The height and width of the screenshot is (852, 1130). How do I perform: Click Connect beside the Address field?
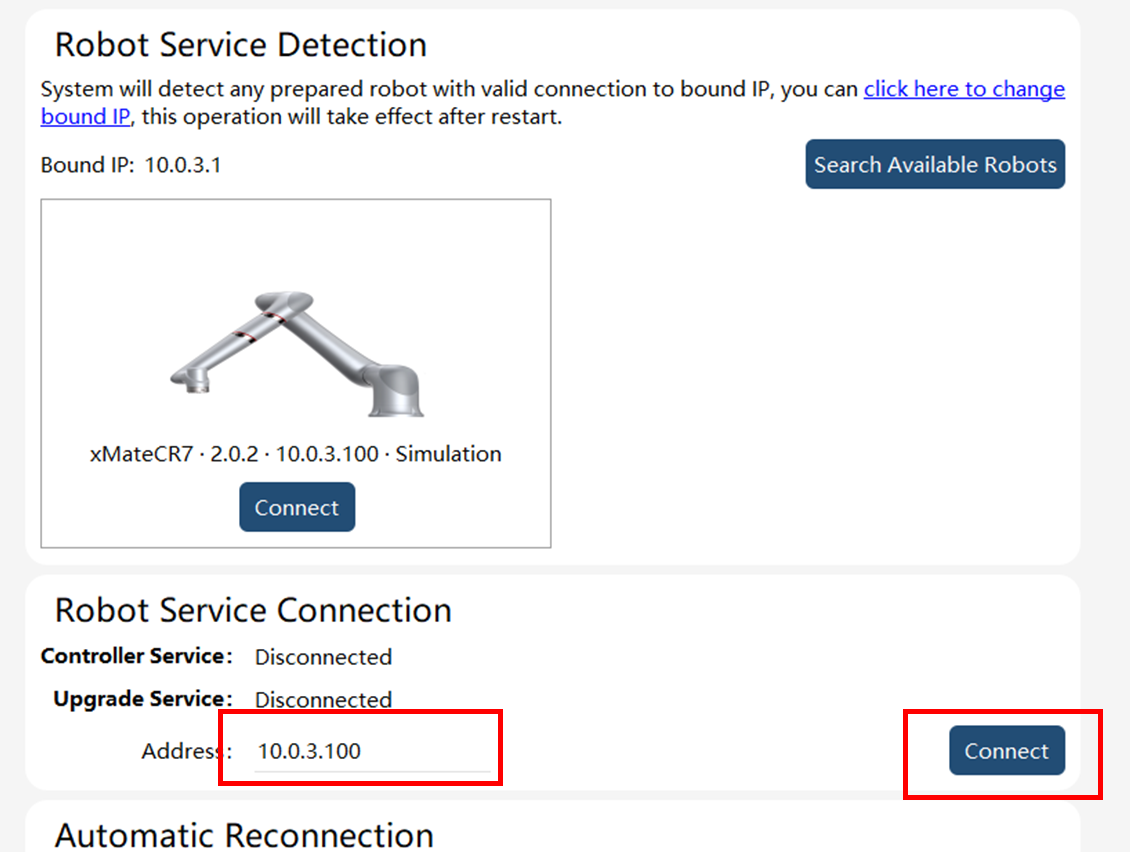click(1007, 750)
